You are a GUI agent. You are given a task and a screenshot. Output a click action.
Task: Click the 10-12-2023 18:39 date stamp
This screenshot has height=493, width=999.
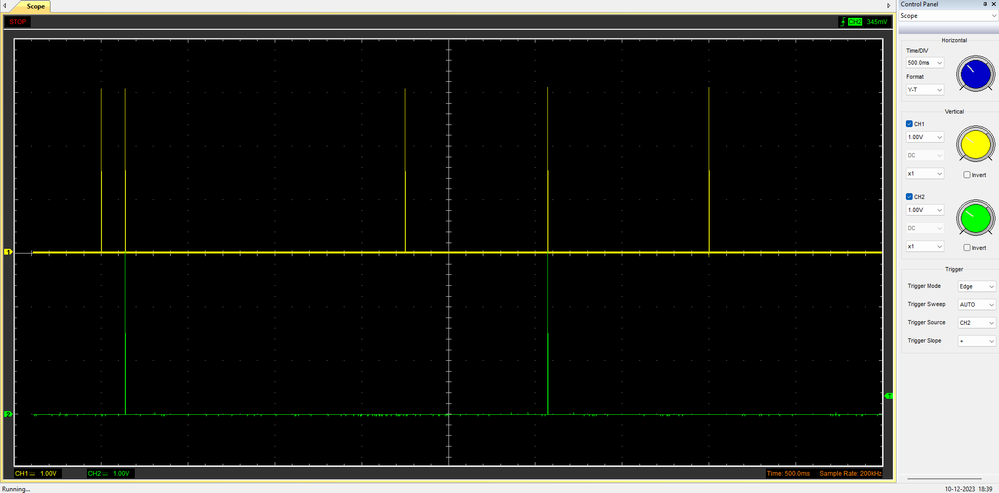point(968,489)
